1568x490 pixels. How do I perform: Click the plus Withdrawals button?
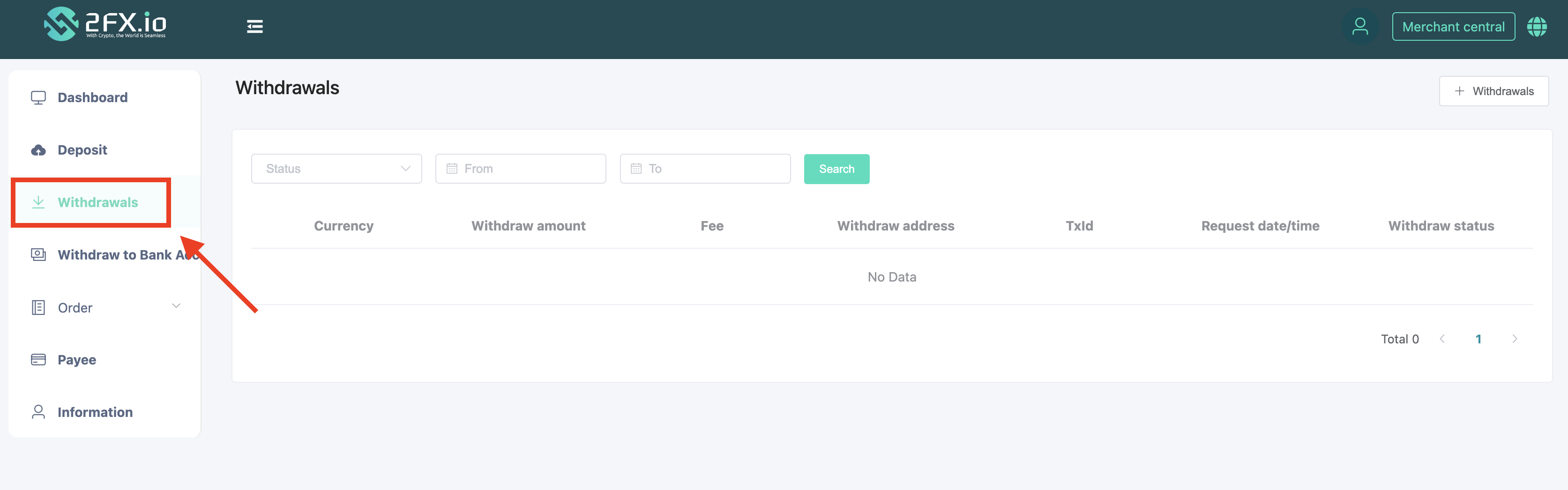[1494, 91]
